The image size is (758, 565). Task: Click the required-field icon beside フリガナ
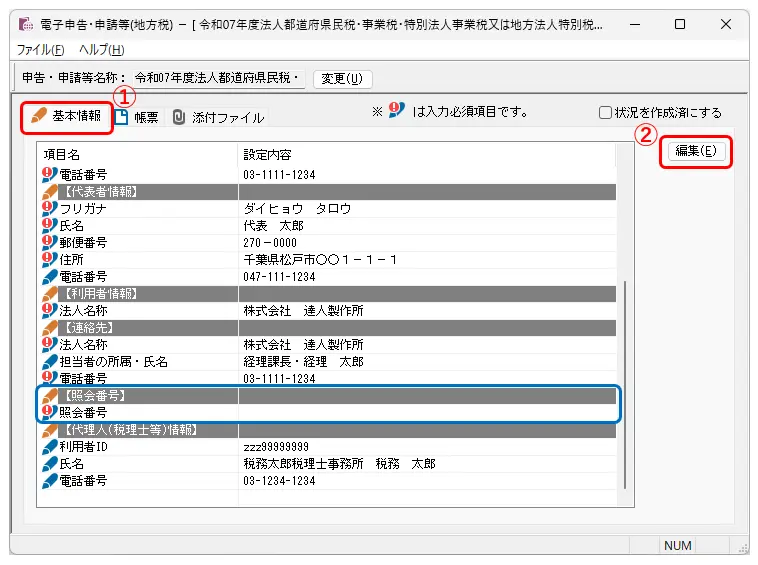(50, 209)
